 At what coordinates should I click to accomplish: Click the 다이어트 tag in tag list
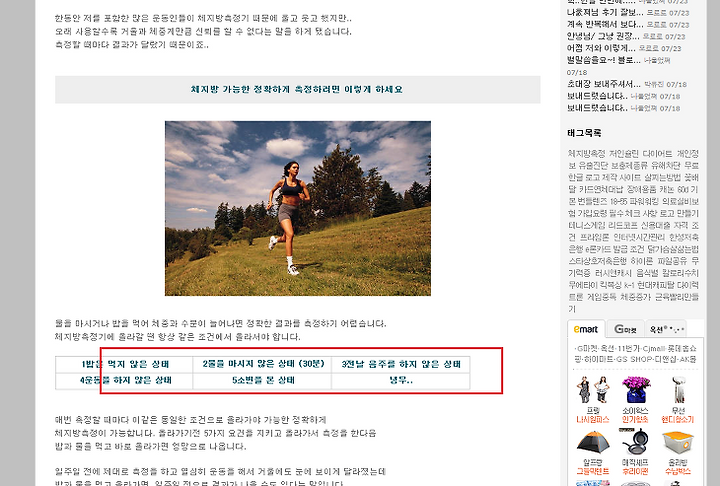[657, 153]
